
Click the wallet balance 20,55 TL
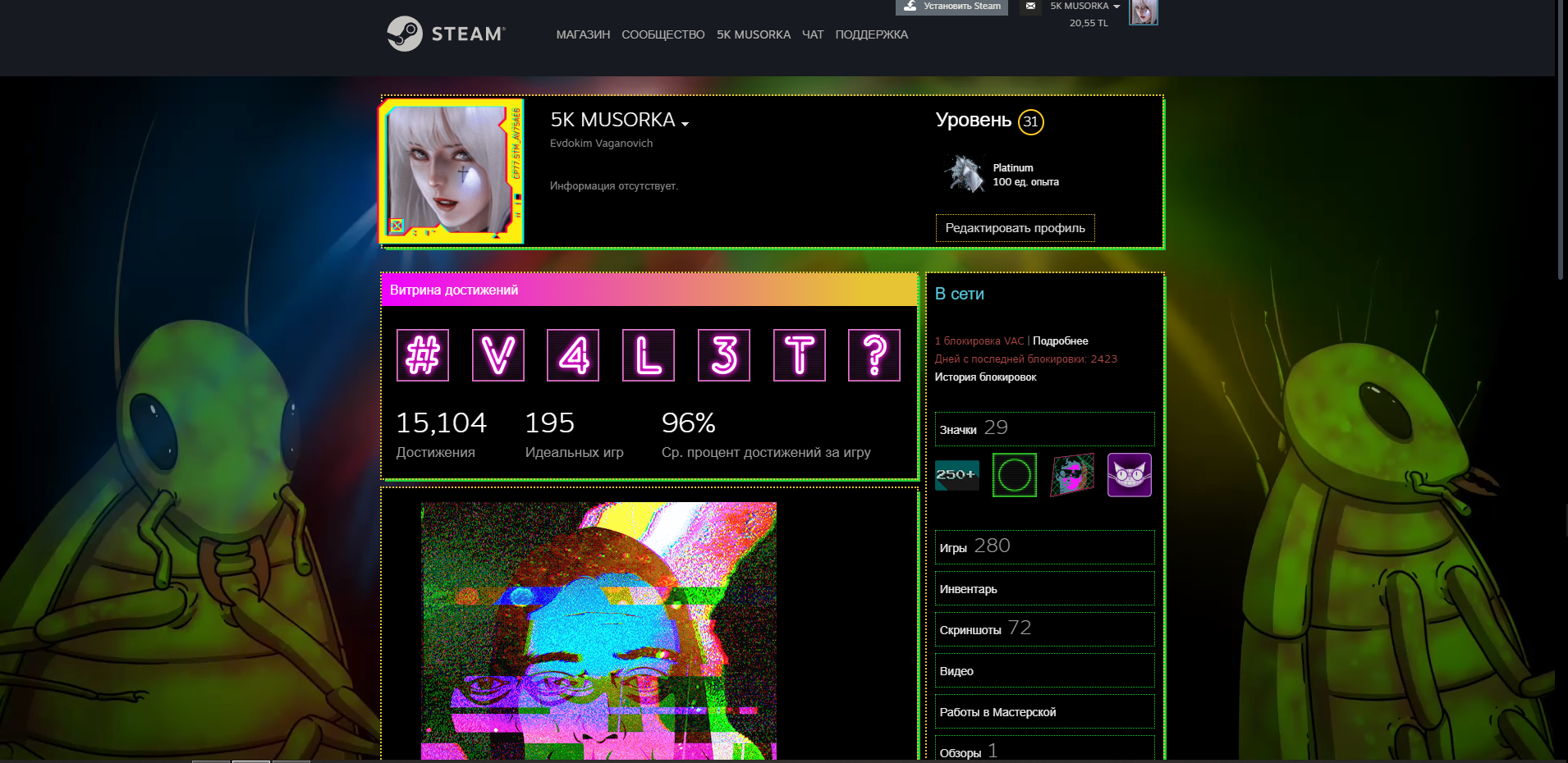pyautogui.click(x=1089, y=23)
